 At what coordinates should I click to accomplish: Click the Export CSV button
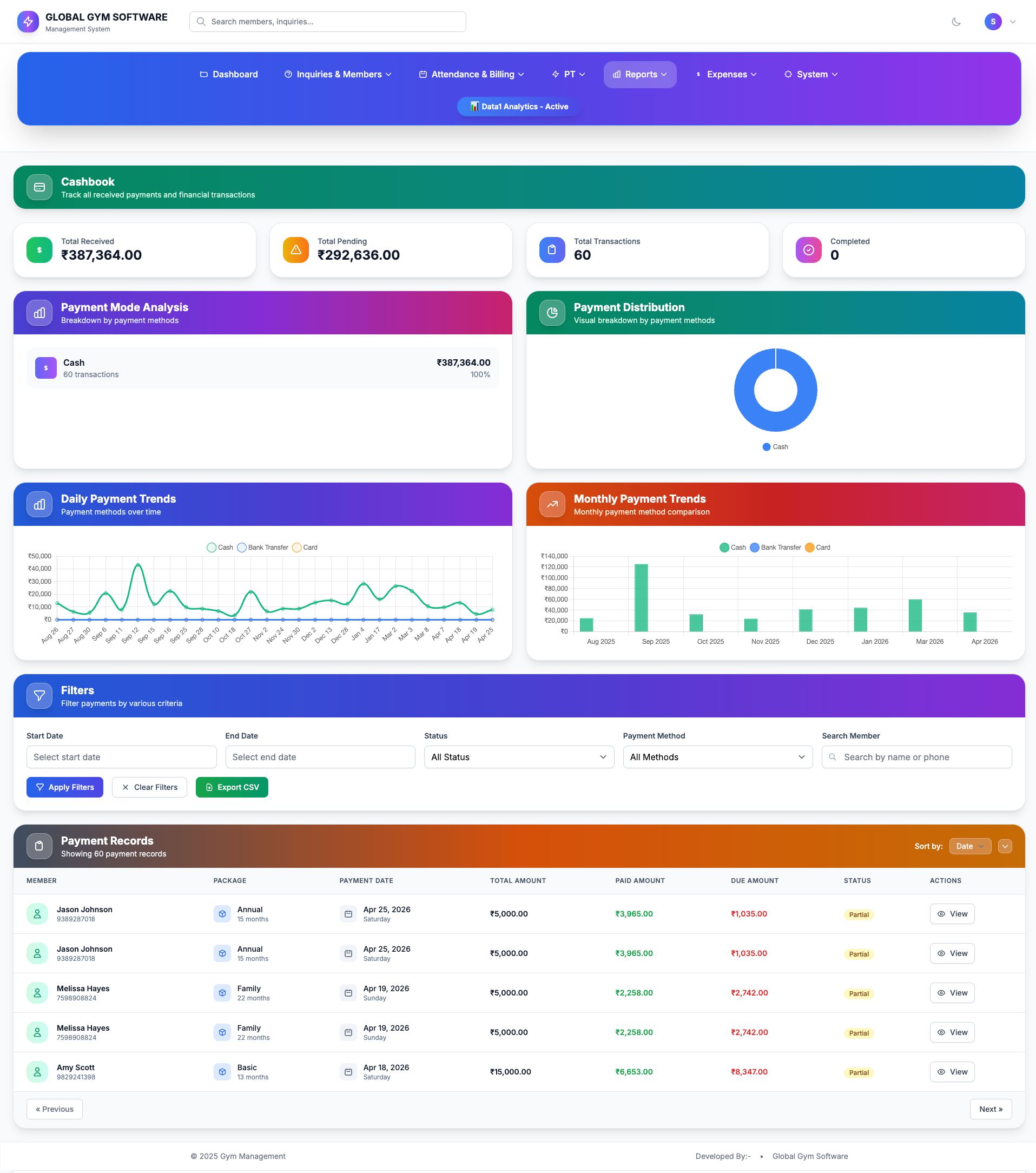tap(232, 787)
